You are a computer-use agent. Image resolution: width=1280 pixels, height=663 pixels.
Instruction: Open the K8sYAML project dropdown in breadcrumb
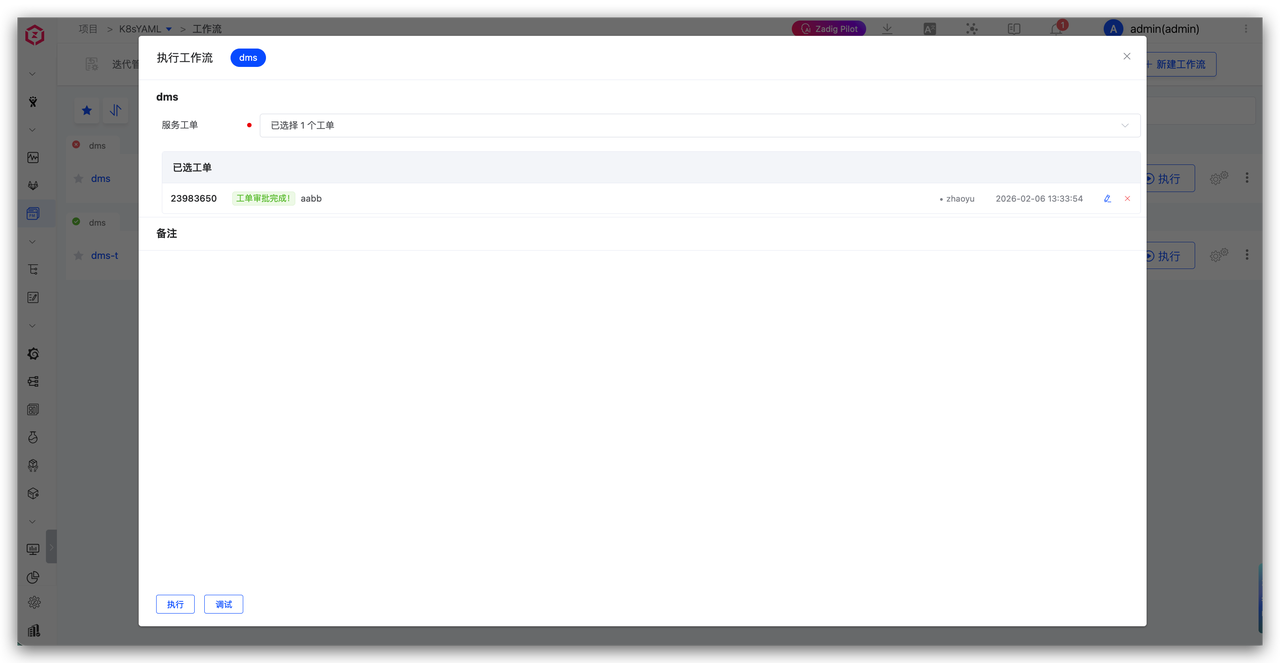(146, 29)
